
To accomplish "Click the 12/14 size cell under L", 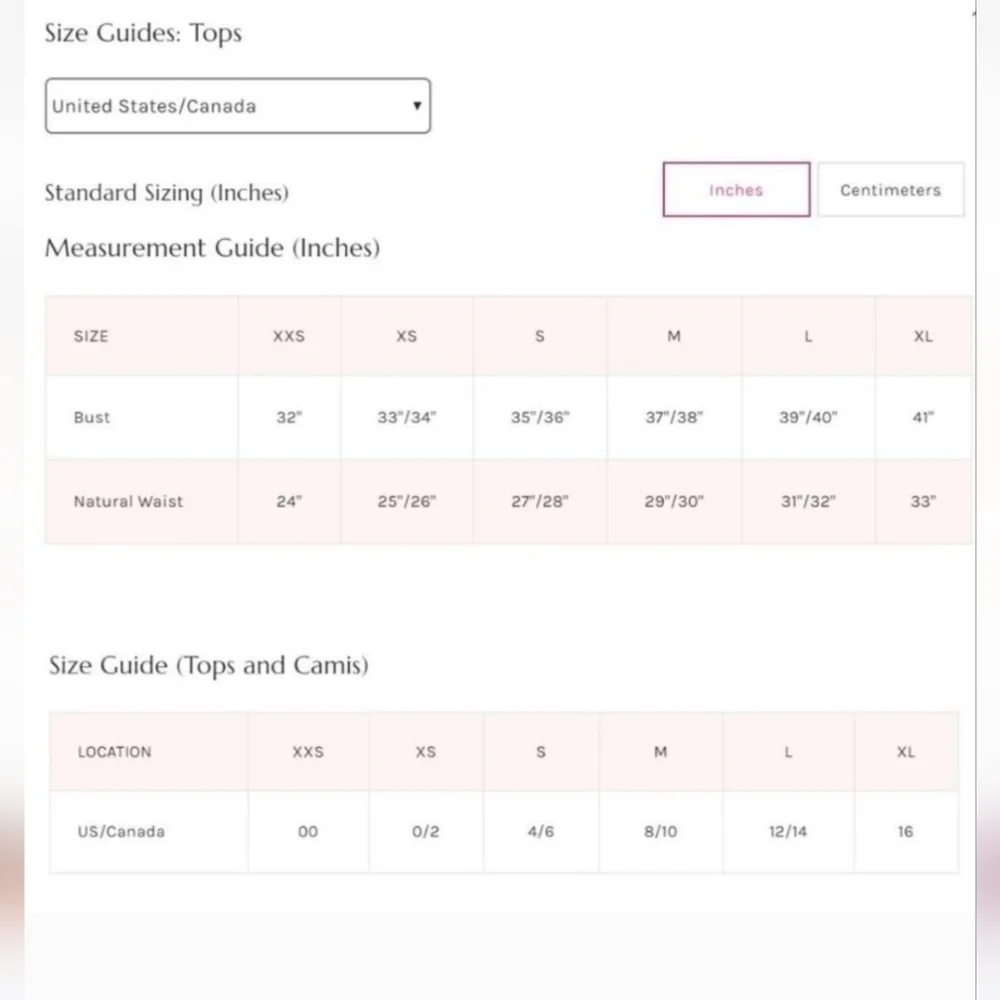I will coord(788,832).
